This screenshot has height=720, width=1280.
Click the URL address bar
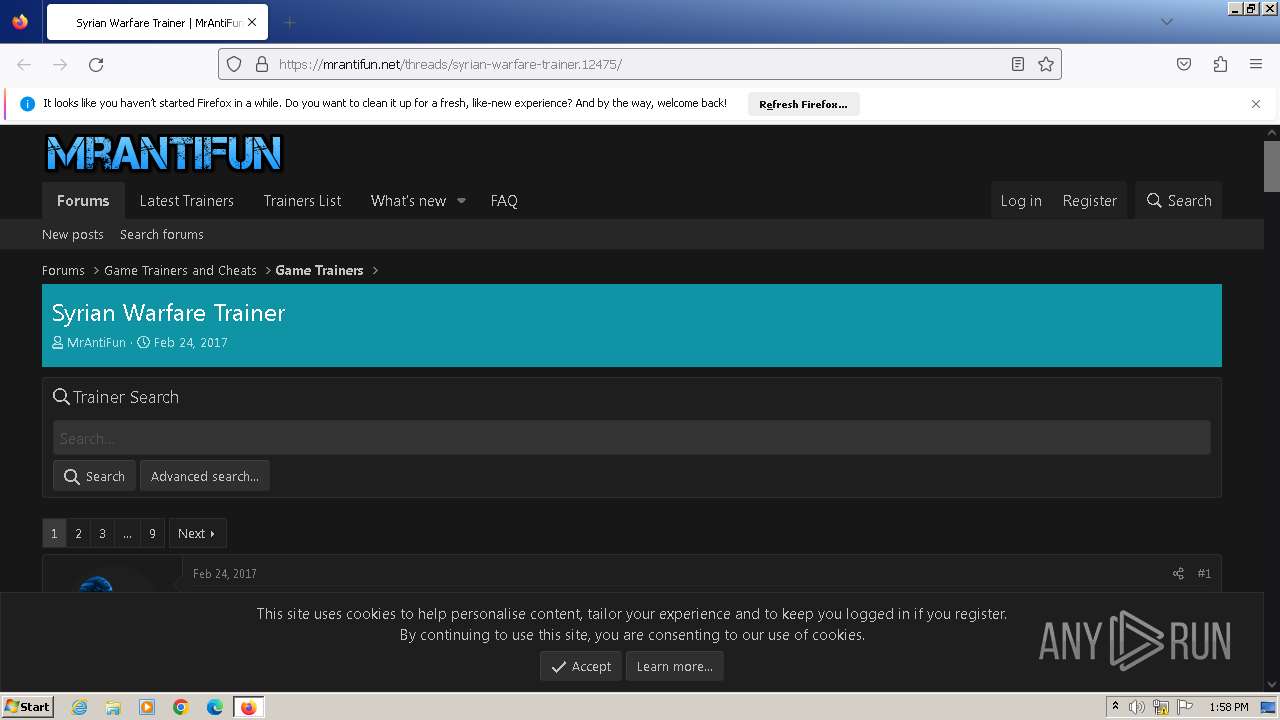point(640,64)
